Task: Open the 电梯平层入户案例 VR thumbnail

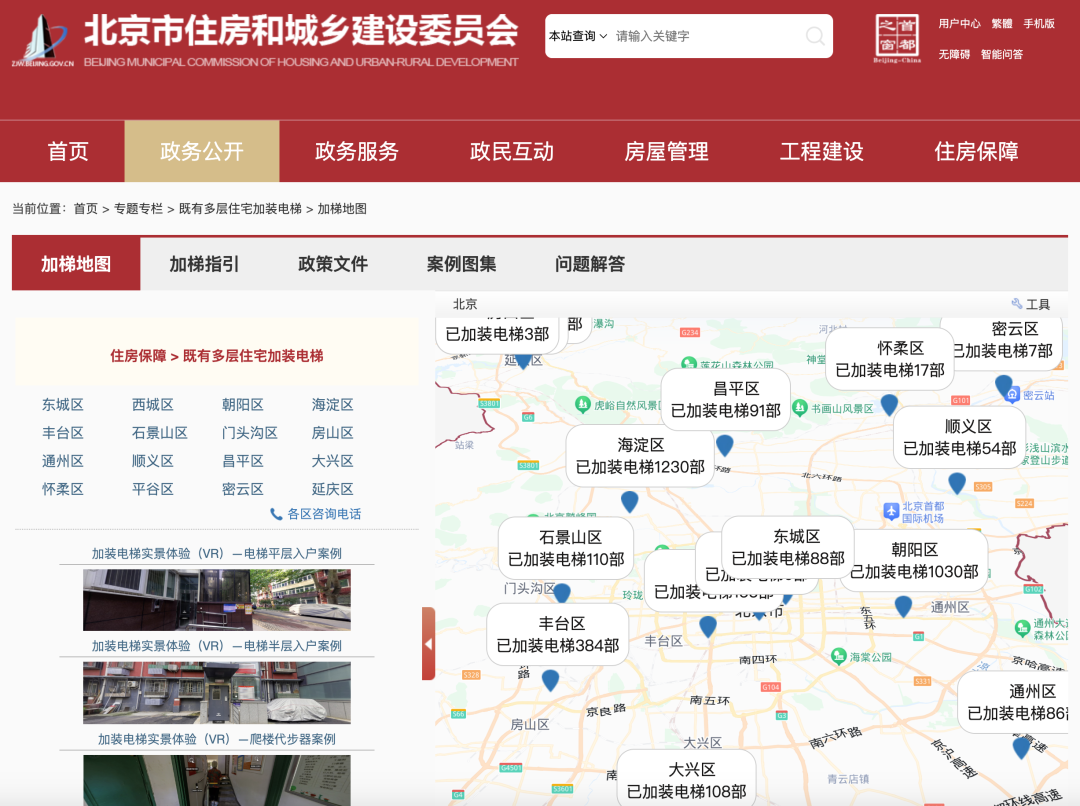Action: pyautogui.click(x=216, y=600)
